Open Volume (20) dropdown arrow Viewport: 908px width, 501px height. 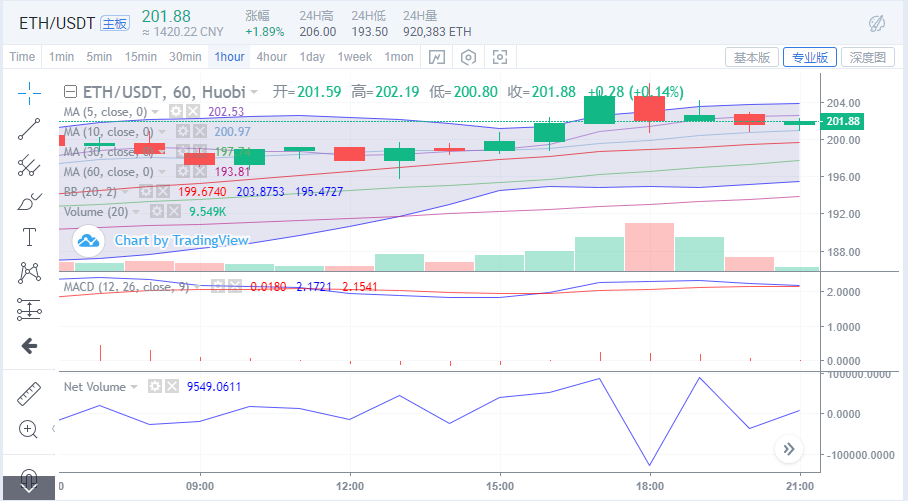(137, 211)
